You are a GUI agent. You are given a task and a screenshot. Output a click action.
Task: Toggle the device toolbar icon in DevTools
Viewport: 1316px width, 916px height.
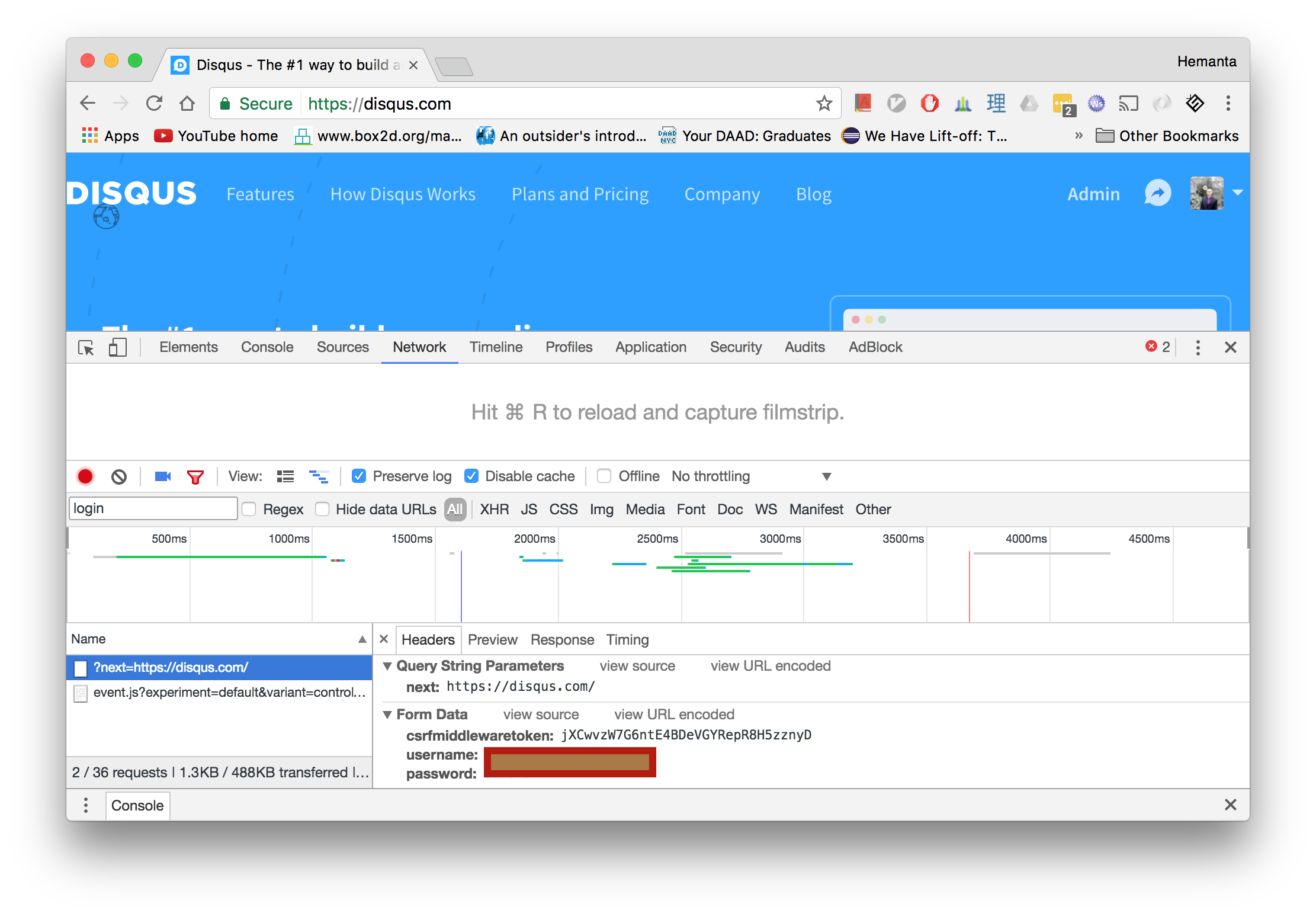[117, 347]
